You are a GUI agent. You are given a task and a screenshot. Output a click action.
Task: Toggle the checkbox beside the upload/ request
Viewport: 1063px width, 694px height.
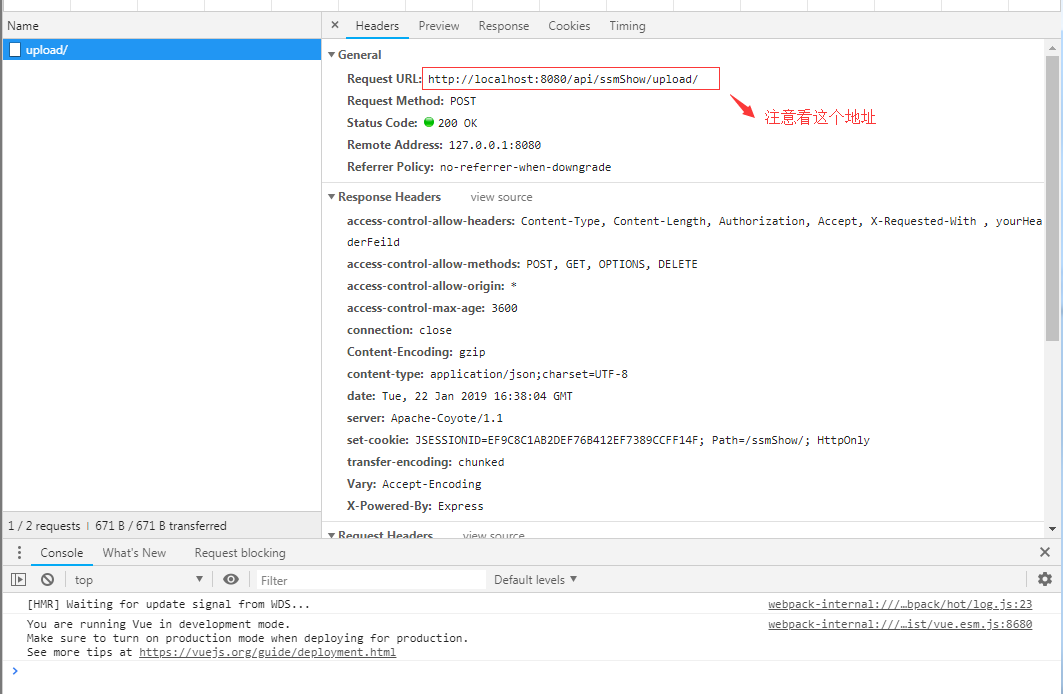pyautogui.click(x=14, y=48)
